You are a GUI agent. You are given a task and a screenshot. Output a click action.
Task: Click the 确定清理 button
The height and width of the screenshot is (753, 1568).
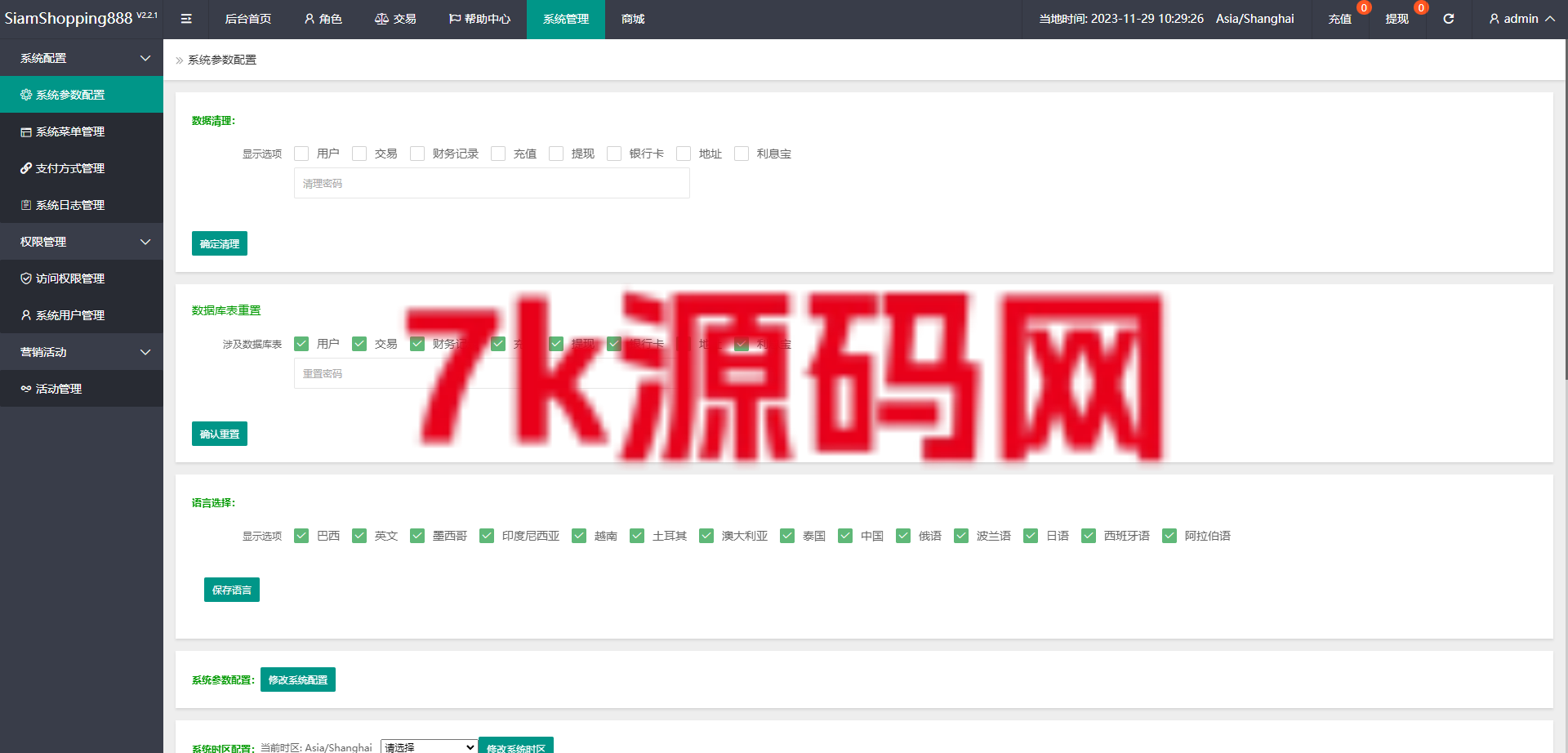point(220,243)
